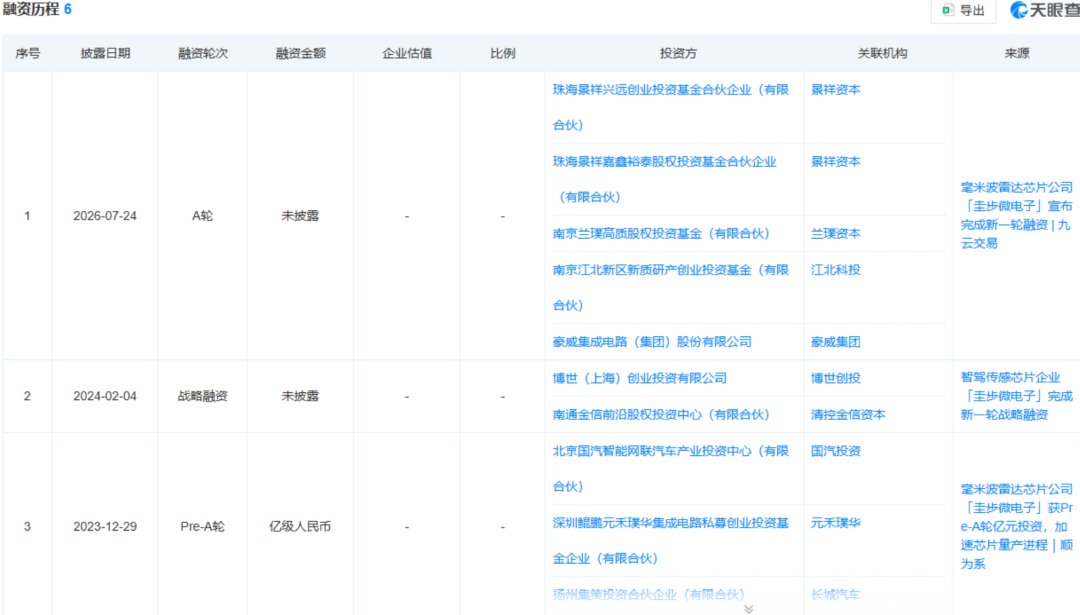Open investor 北京国汽智能网联汽车产业投资中心

click(670, 468)
